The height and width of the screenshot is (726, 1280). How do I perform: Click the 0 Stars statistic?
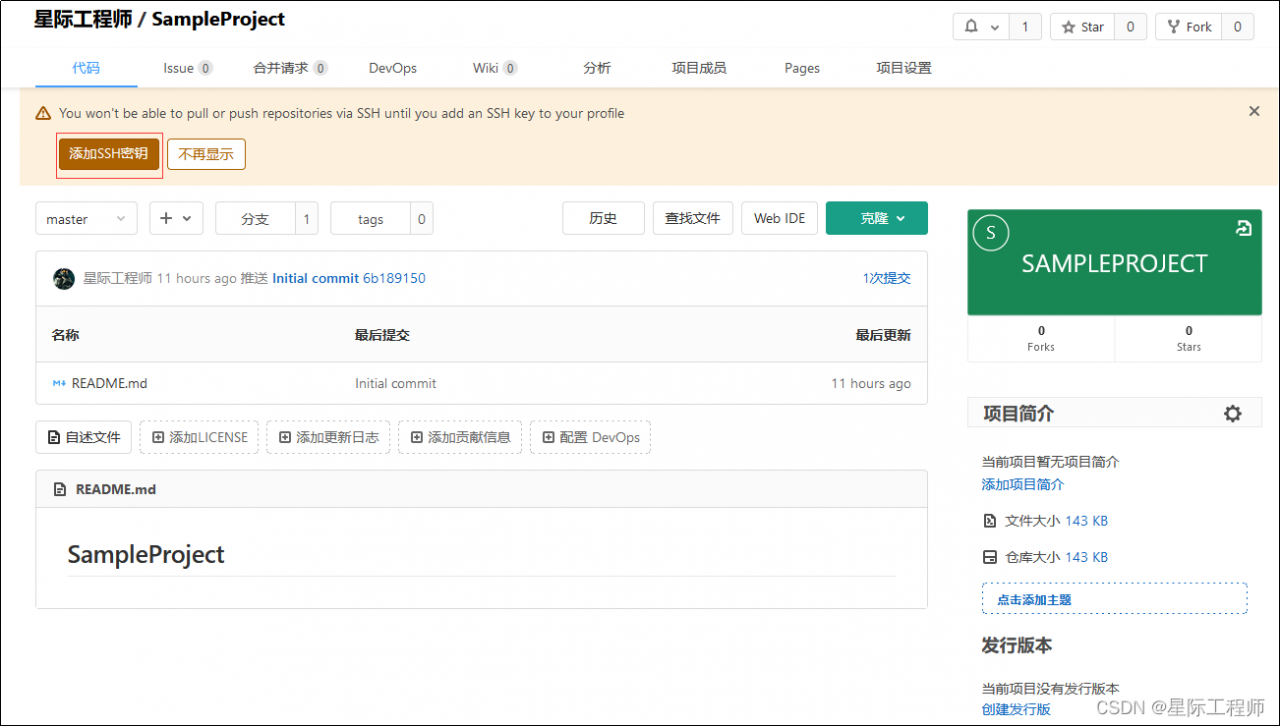(1189, 338)
